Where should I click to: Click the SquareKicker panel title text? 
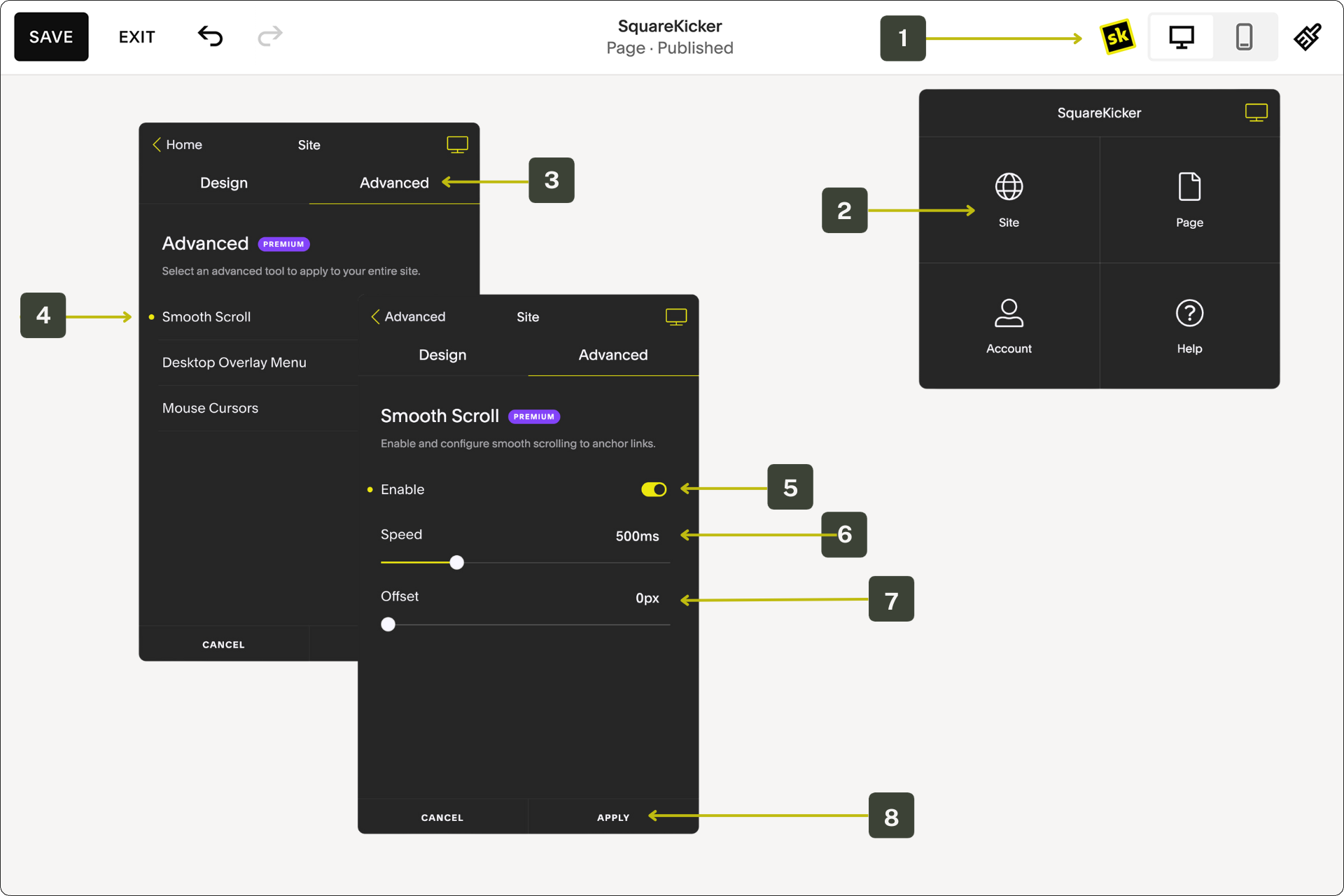click(x=1099, y=113)
